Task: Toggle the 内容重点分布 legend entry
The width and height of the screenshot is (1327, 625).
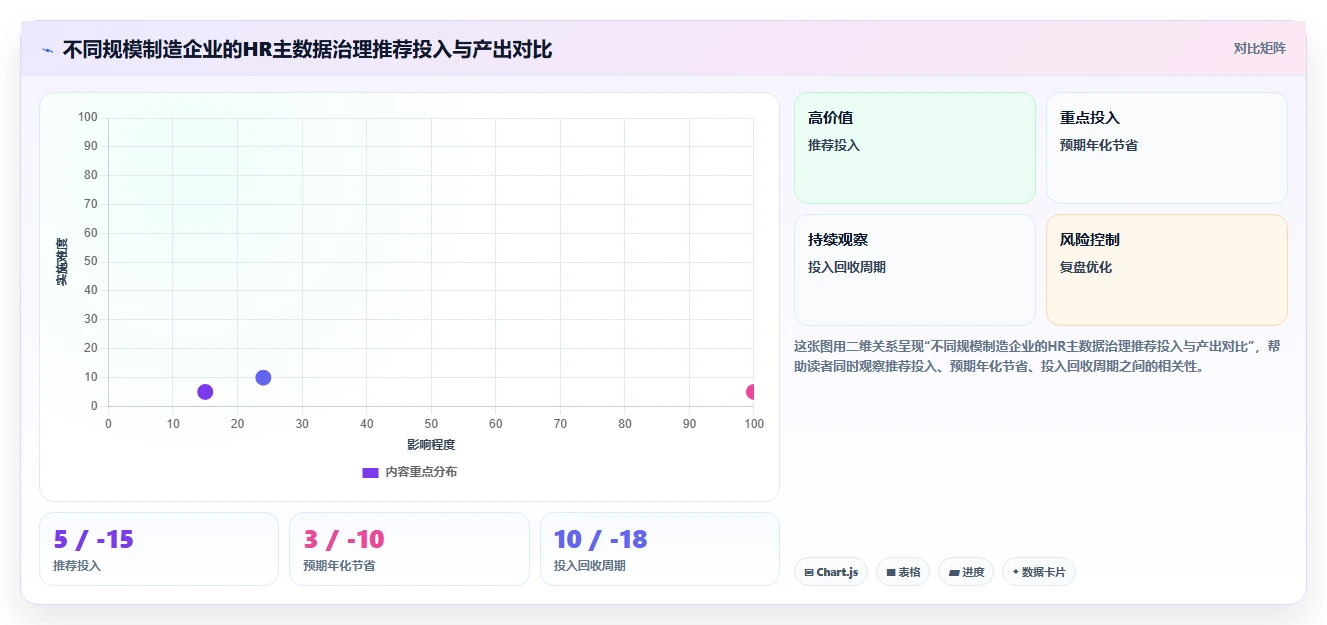Action: click(x=409, y=472)
